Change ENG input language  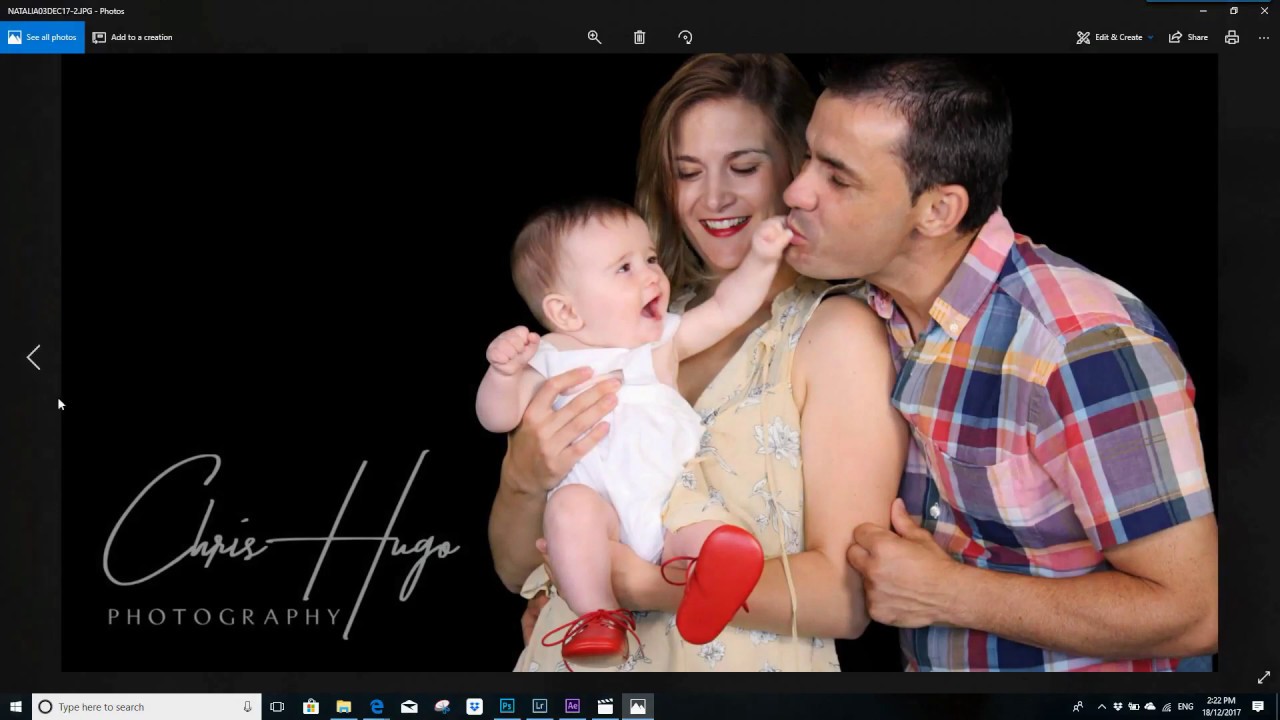pyautogui.click(x=1185, y=707)
